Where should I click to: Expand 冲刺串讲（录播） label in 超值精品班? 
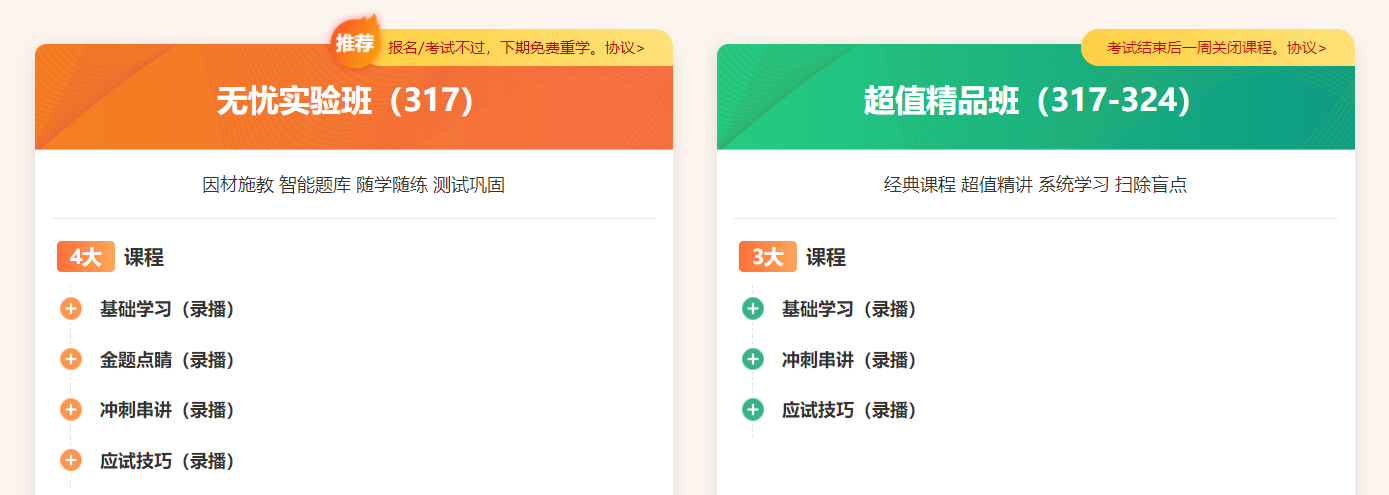(850, 360)
